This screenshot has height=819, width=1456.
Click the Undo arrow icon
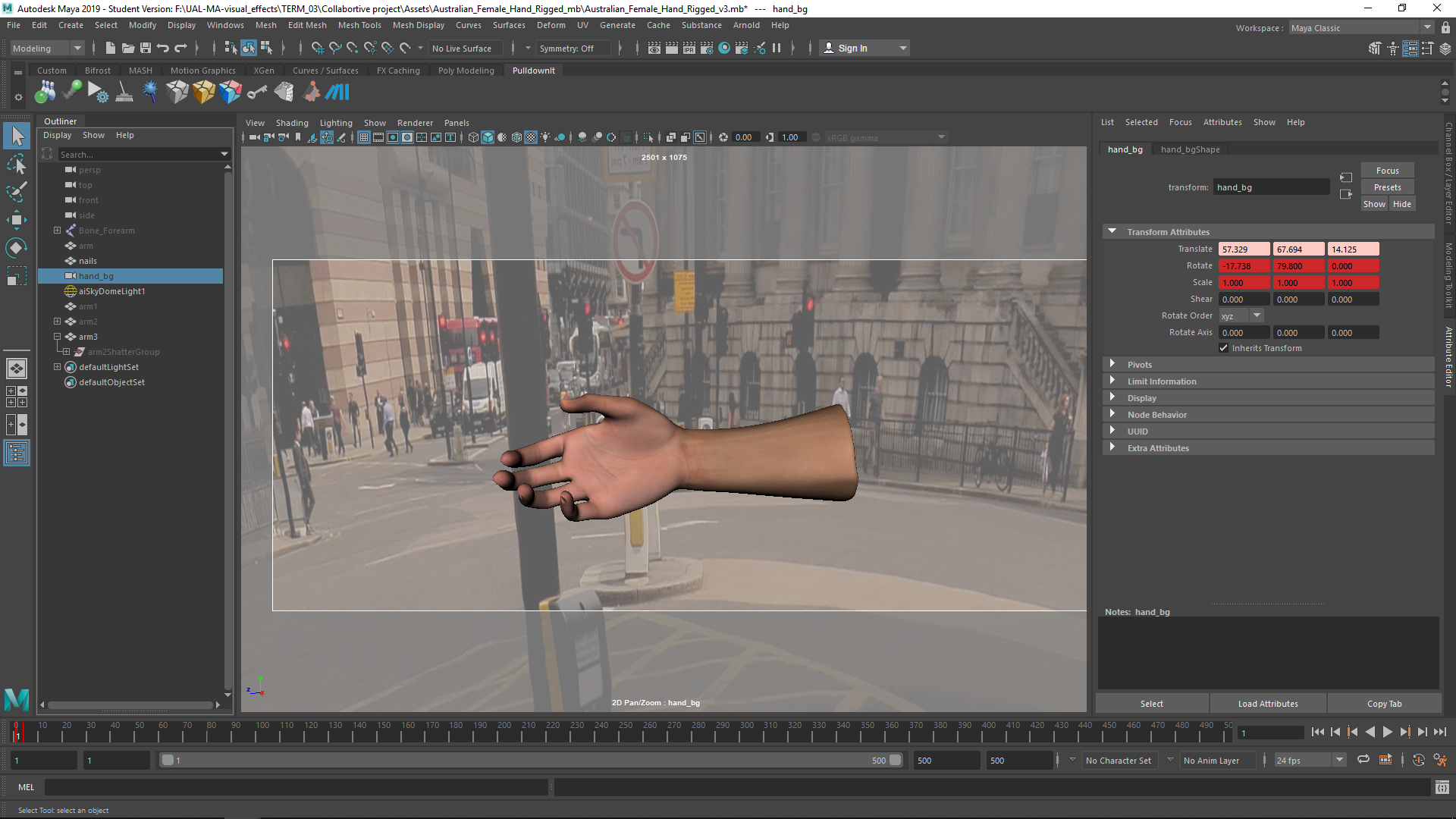tap(163, 48)
